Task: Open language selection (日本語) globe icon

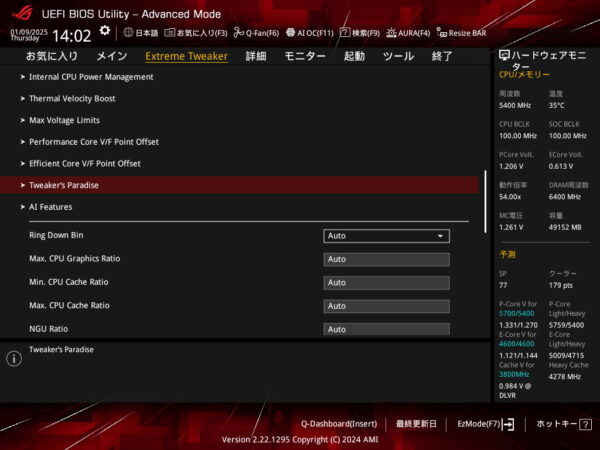Action: 140,33
